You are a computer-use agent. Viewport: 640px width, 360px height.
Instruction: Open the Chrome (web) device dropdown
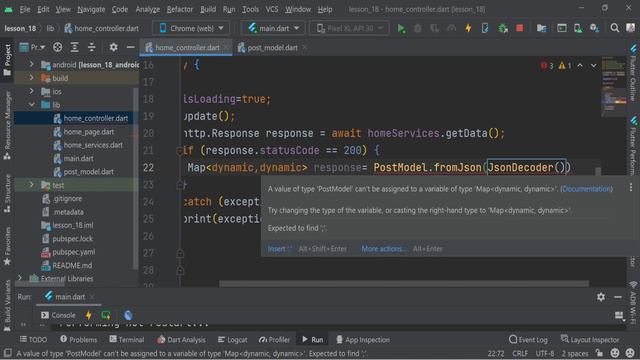[191, 28]
